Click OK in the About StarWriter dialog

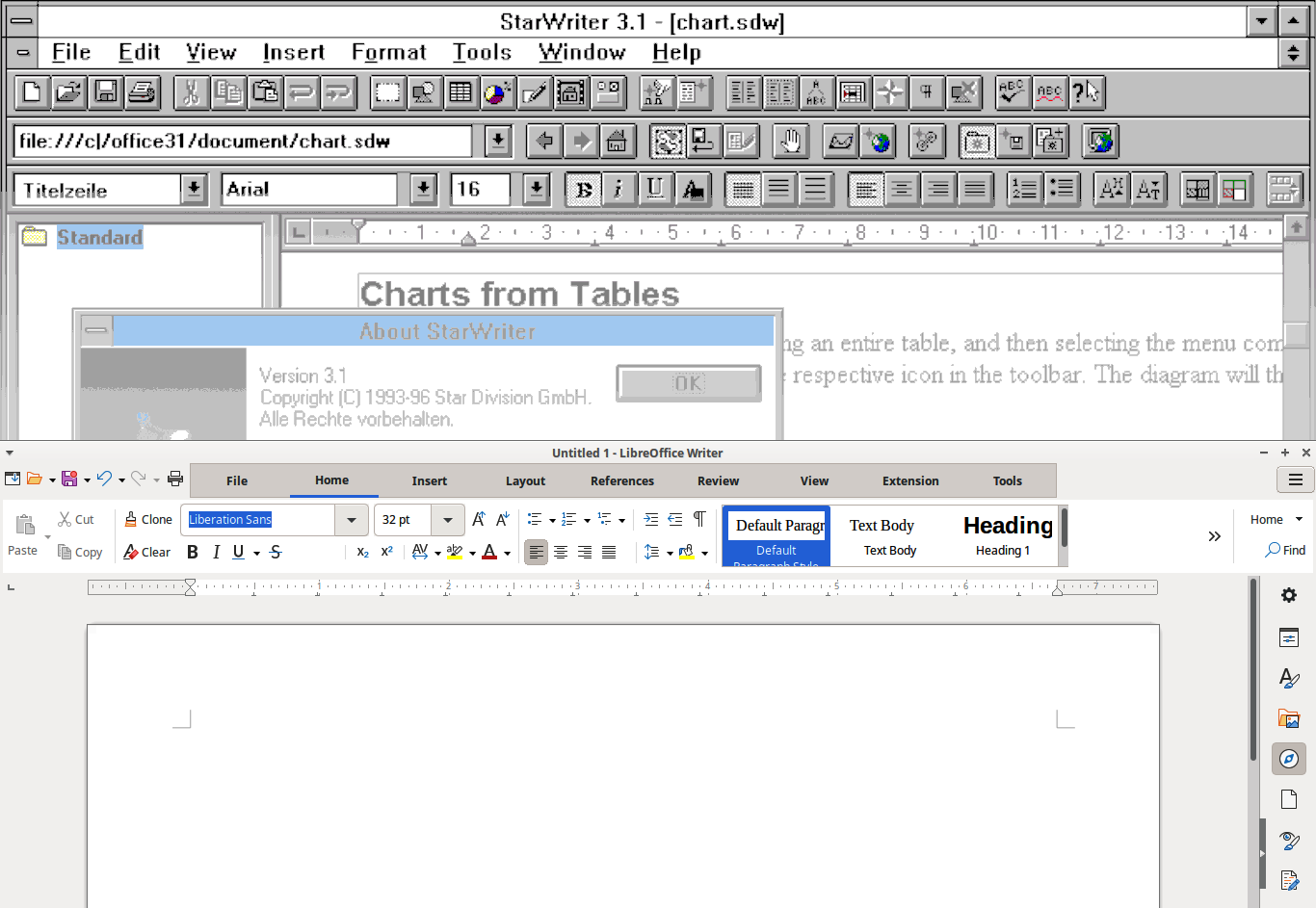pyautogui.click(x=688, y=382)
